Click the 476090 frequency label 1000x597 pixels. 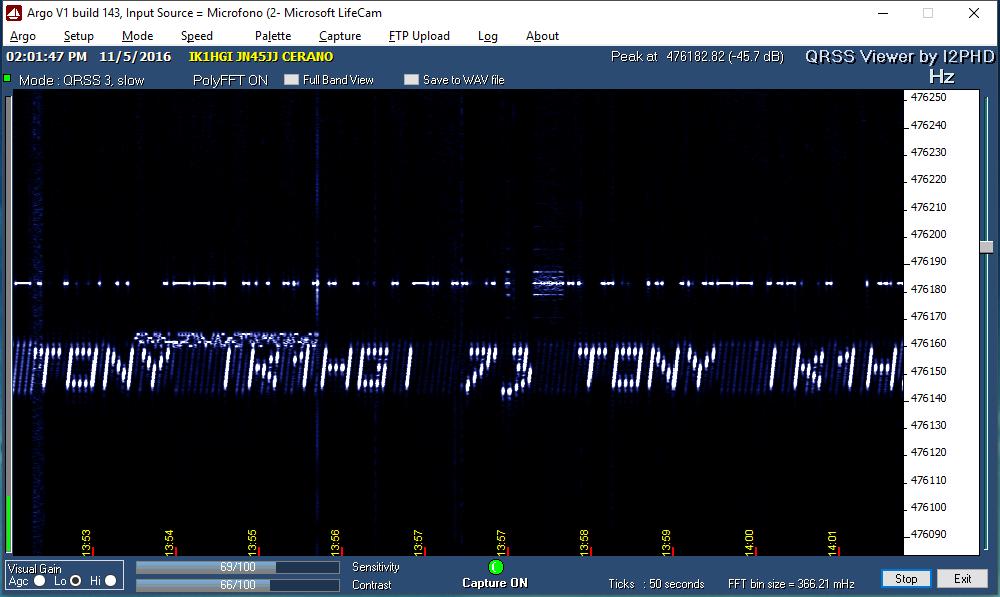929,534
